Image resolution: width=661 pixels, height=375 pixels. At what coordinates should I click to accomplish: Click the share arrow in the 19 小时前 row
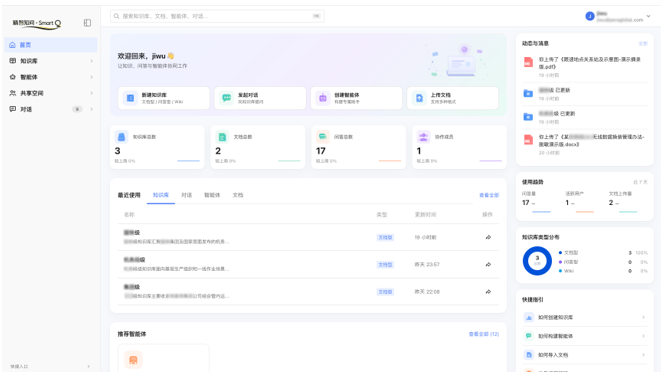(488, 237)
